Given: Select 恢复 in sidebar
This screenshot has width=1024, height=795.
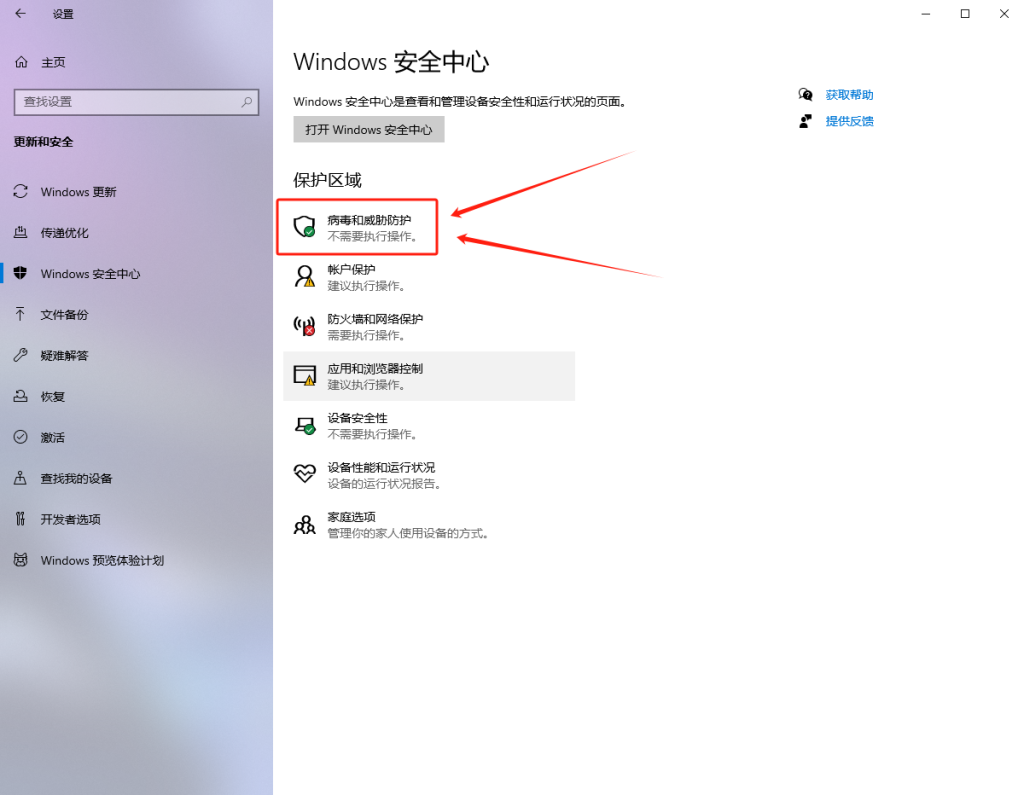Looking at the screenshot, I should point(53,397).
